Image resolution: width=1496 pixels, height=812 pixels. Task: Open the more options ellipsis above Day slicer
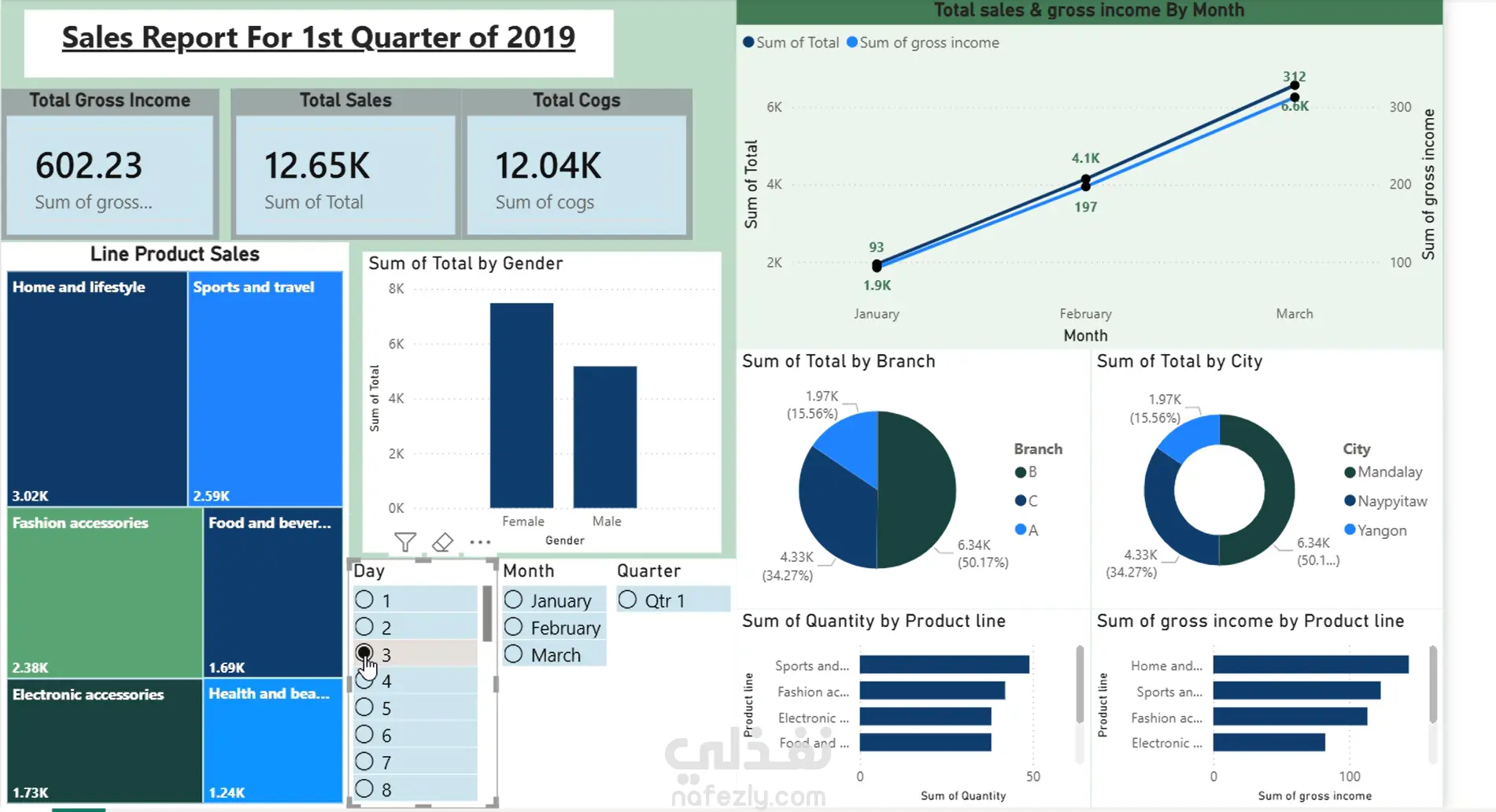[x=480, y=542]
